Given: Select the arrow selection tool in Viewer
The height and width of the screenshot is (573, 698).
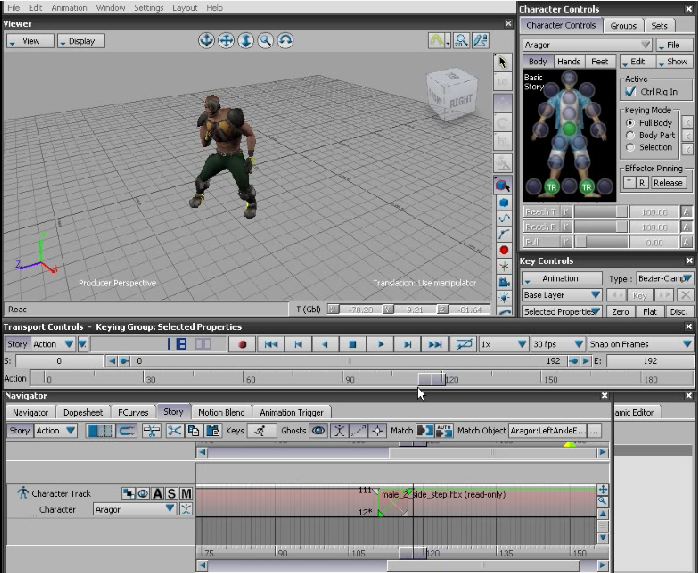Looking at the screenshot, I should click(503, 62).
